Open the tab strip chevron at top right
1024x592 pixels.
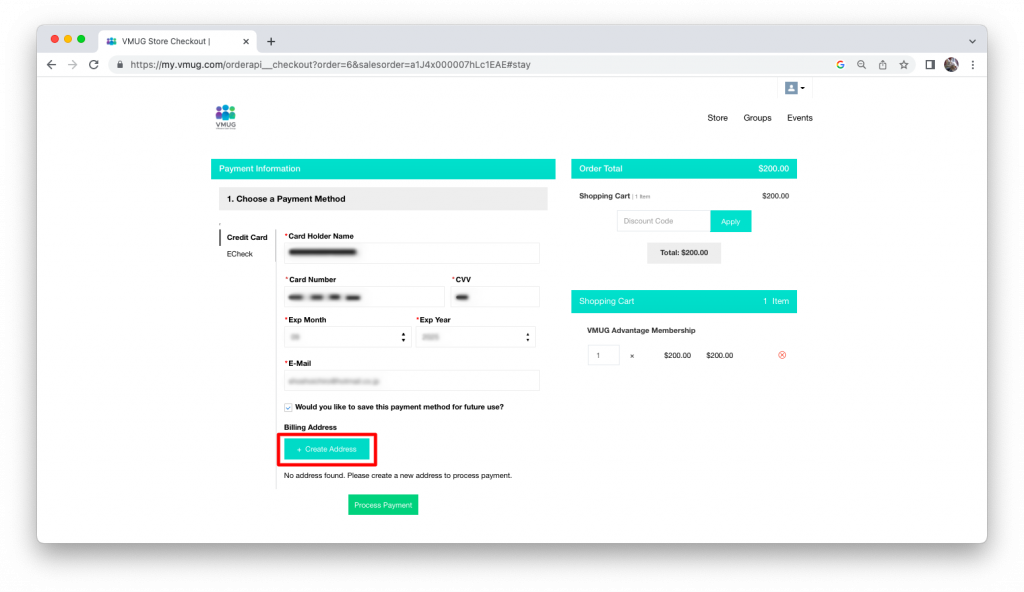[x=972, y=41]
